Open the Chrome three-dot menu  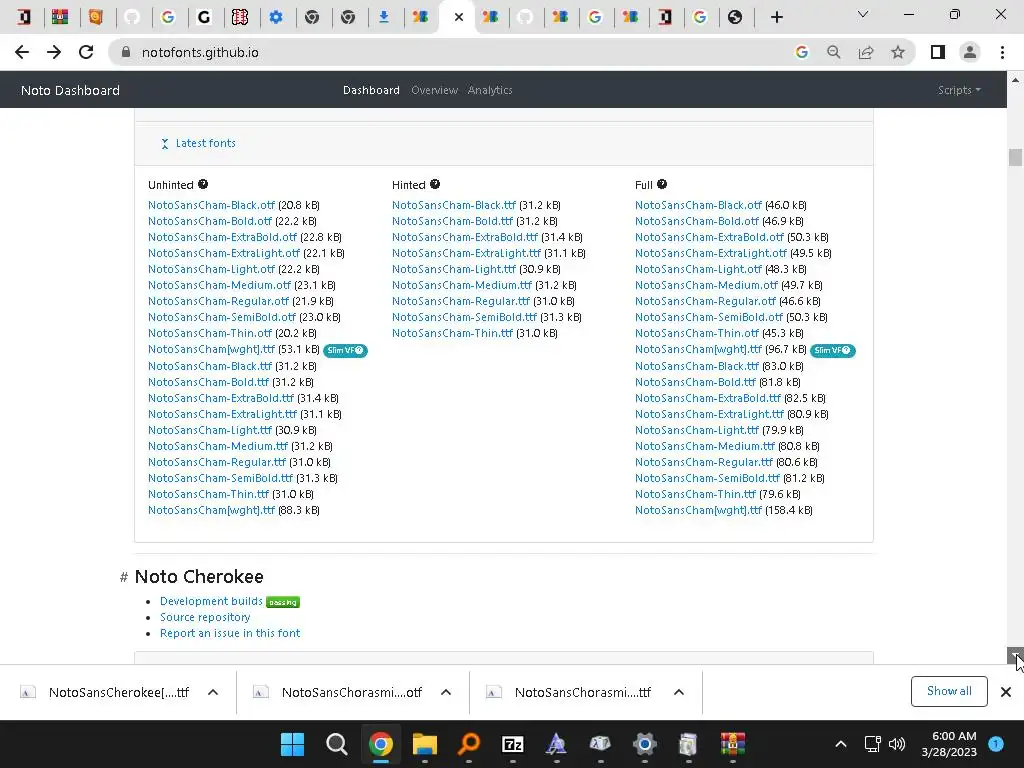point(1002,52)
